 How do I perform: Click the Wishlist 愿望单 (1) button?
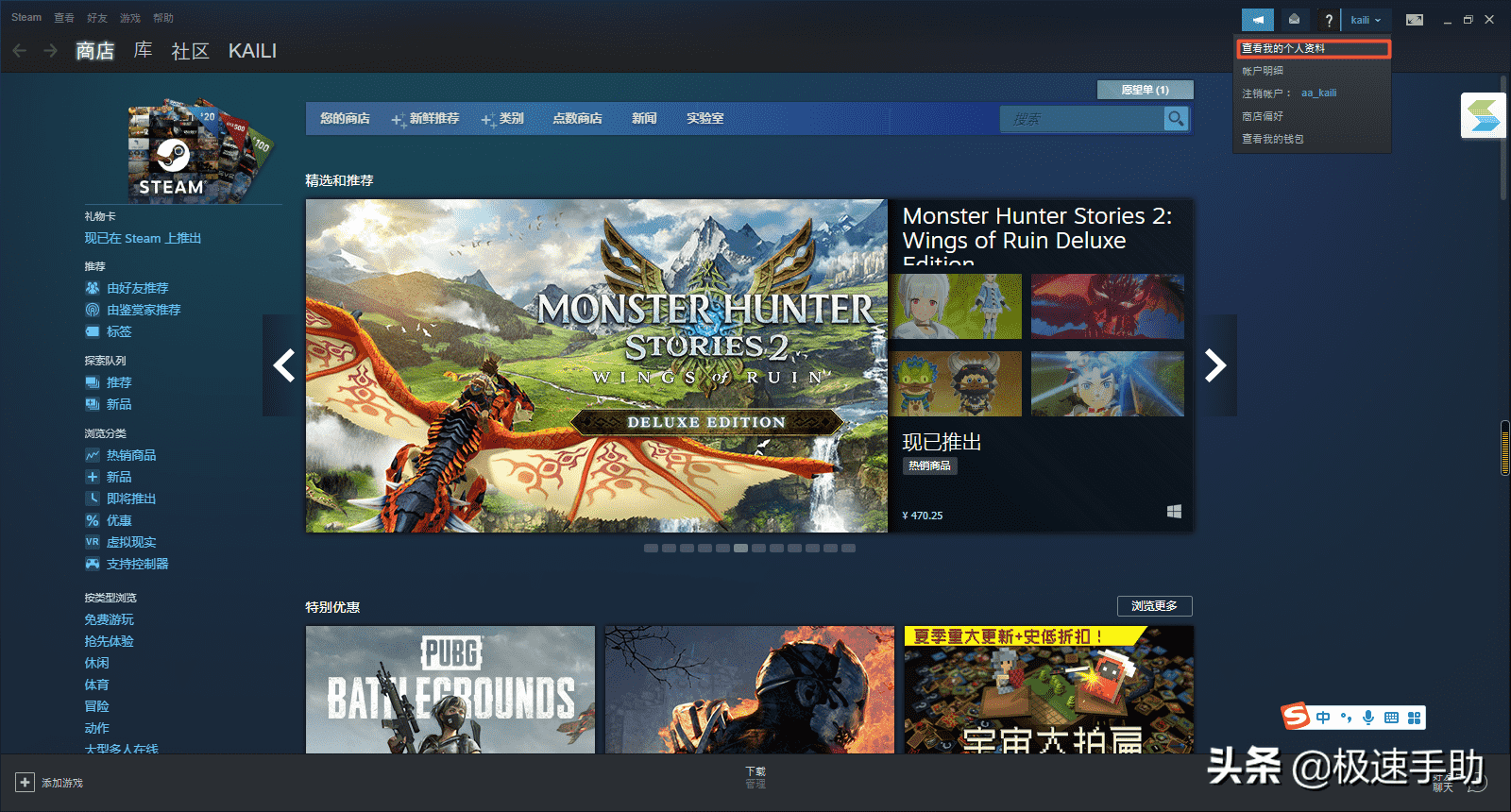pos(1146,90)
